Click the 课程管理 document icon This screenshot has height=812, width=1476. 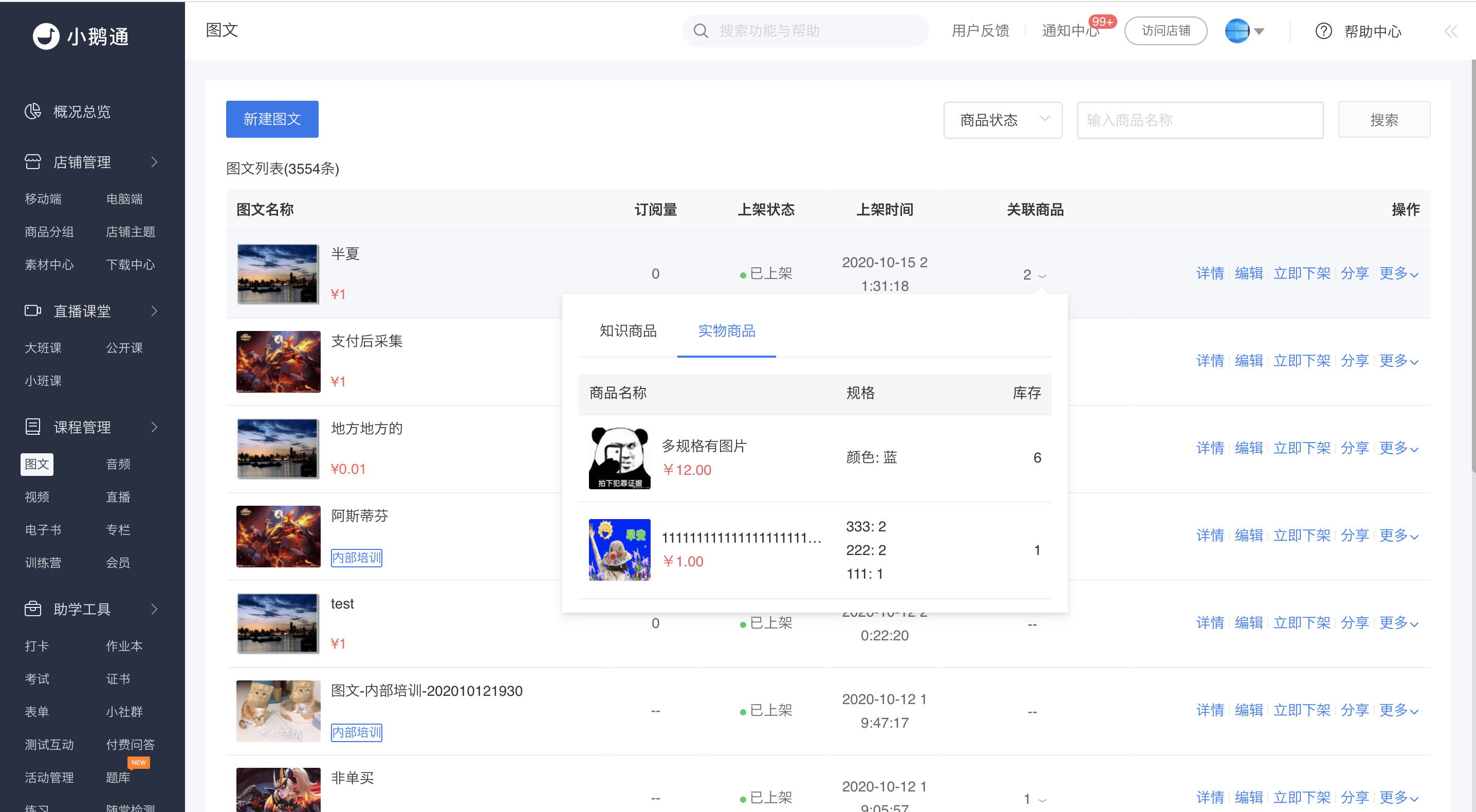tap(33, 427)
